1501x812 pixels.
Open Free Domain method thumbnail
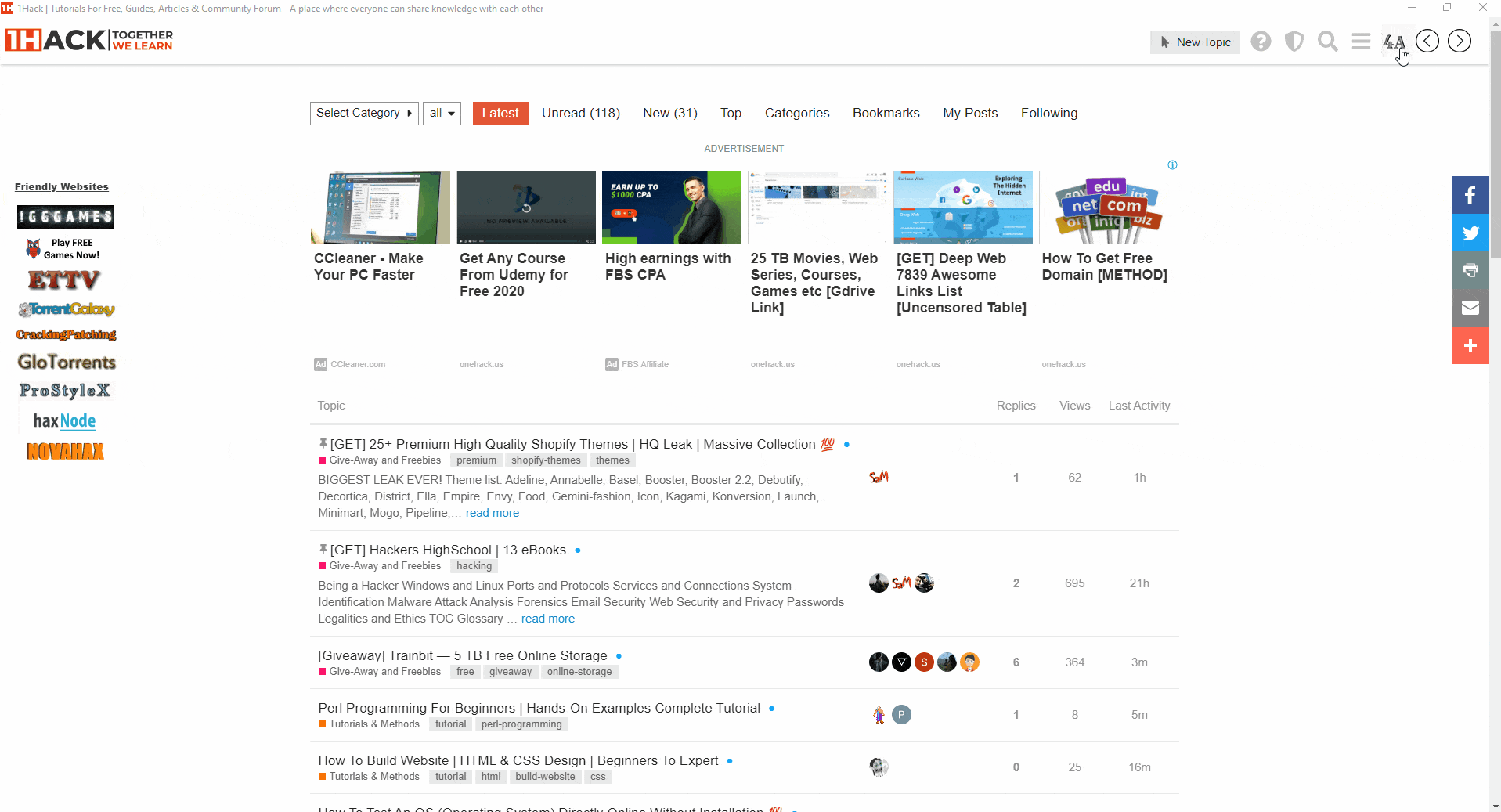pos(1109,208)
